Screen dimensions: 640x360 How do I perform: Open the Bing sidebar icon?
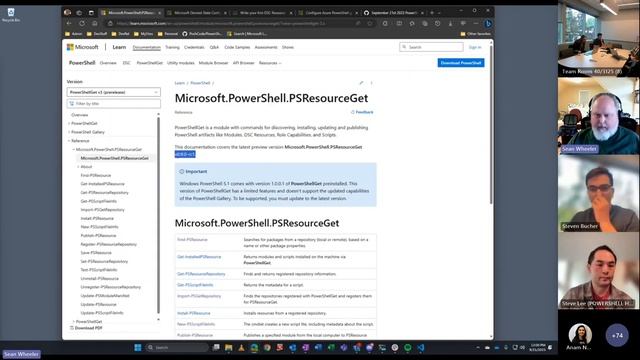click(x=488, y=24)
